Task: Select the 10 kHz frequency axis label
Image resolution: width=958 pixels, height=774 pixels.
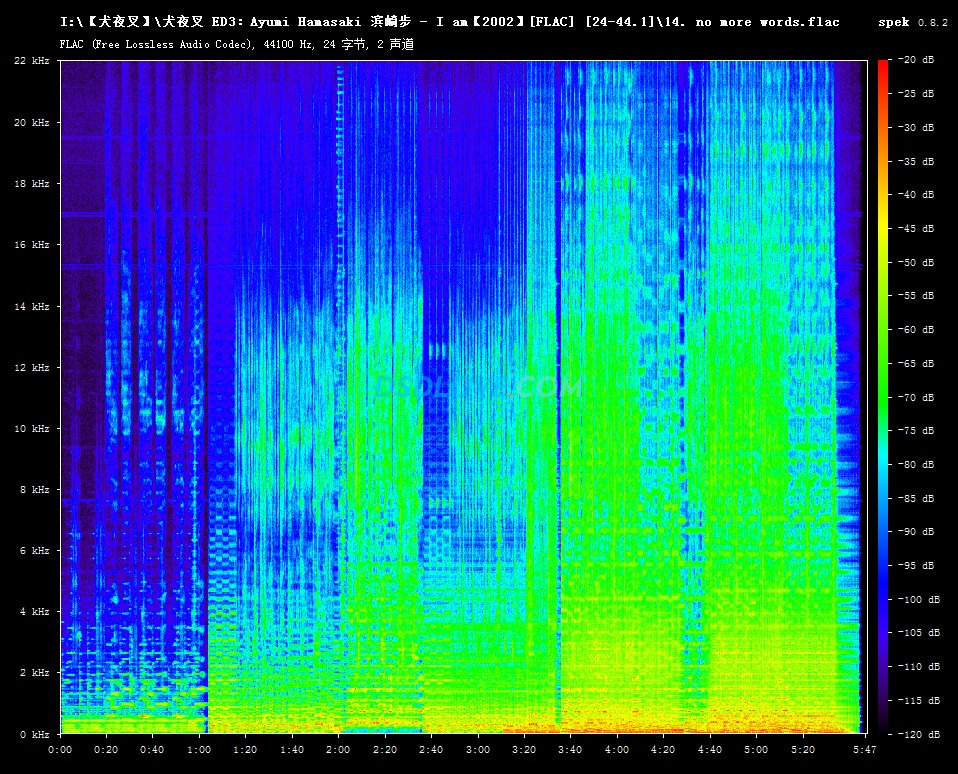Action: point(32,429)
